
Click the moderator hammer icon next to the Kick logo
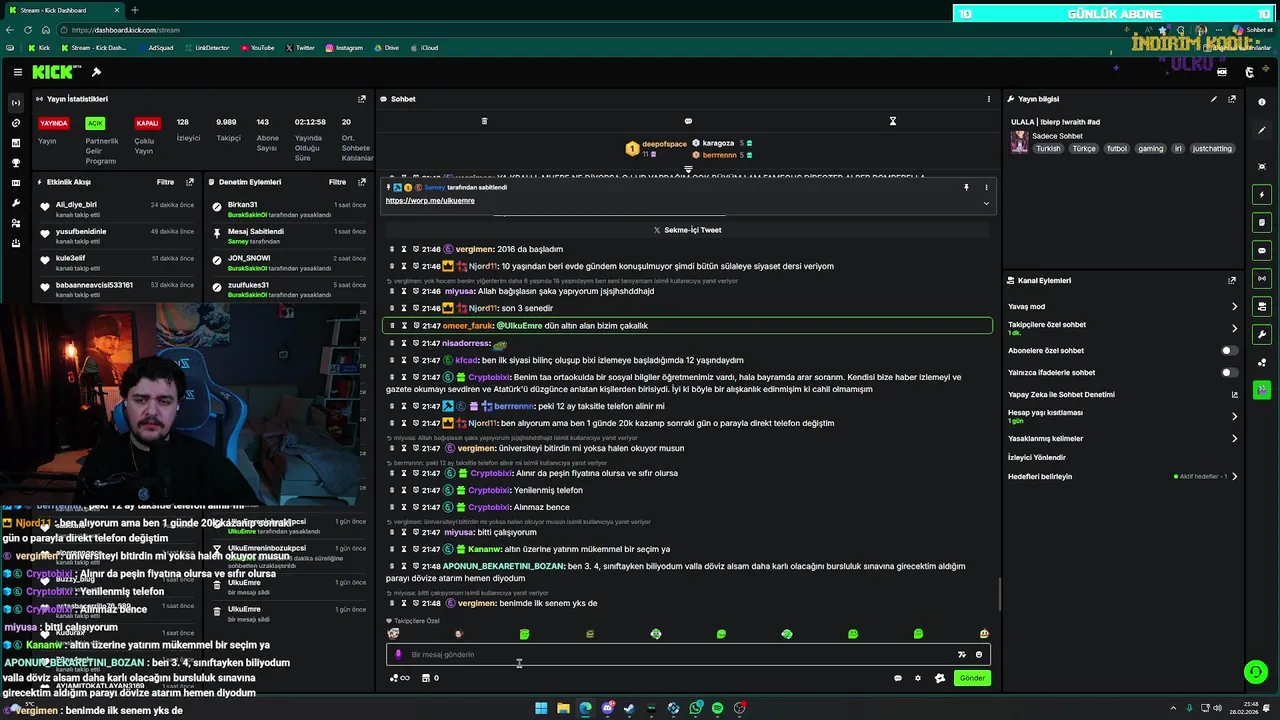(96, 72)
